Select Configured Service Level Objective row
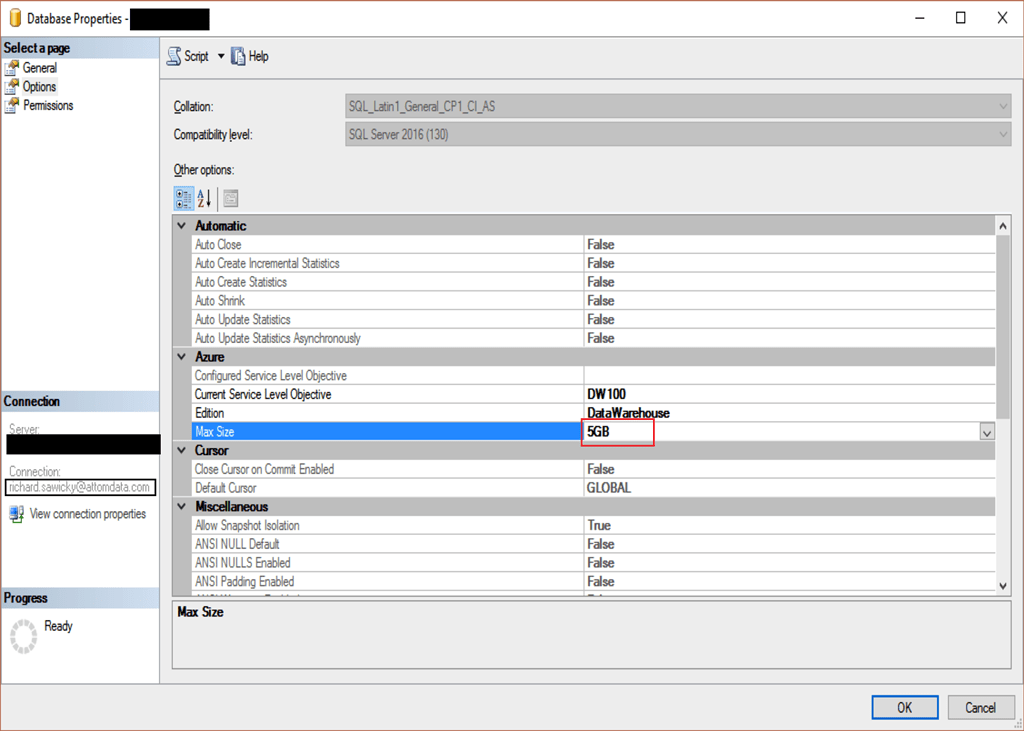This screenshot has width=1024, height=731. tap(593, 376)
